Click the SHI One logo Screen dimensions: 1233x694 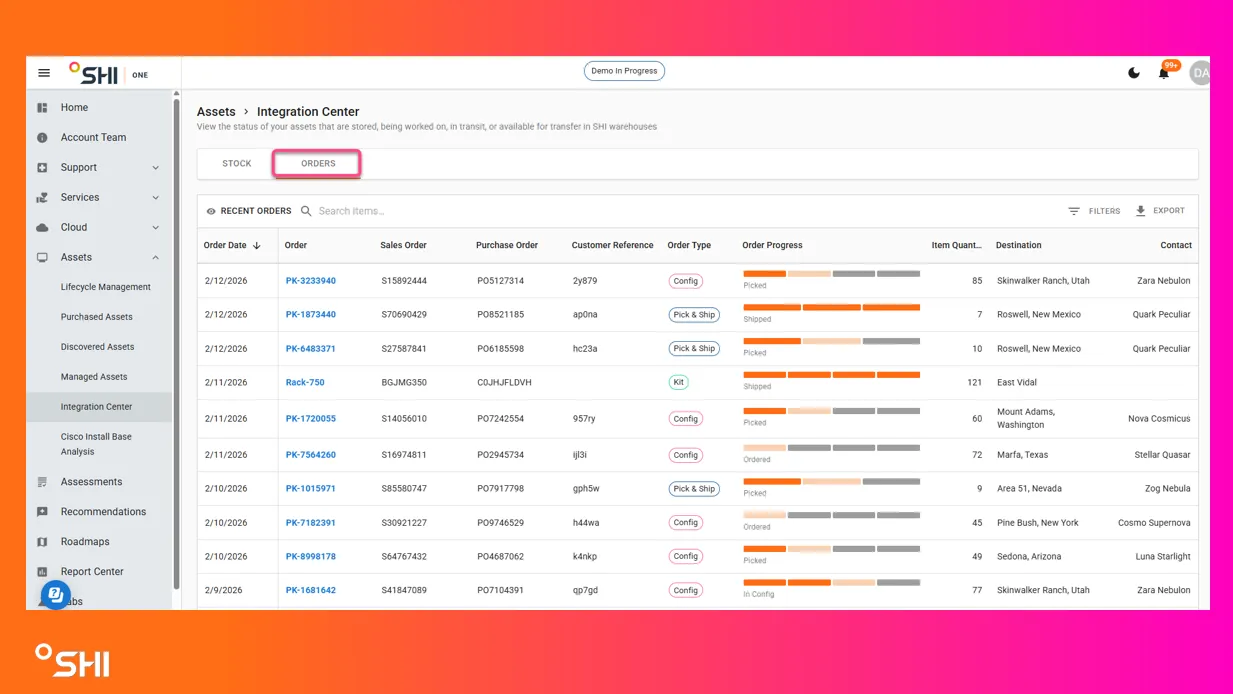coord(108,73)
